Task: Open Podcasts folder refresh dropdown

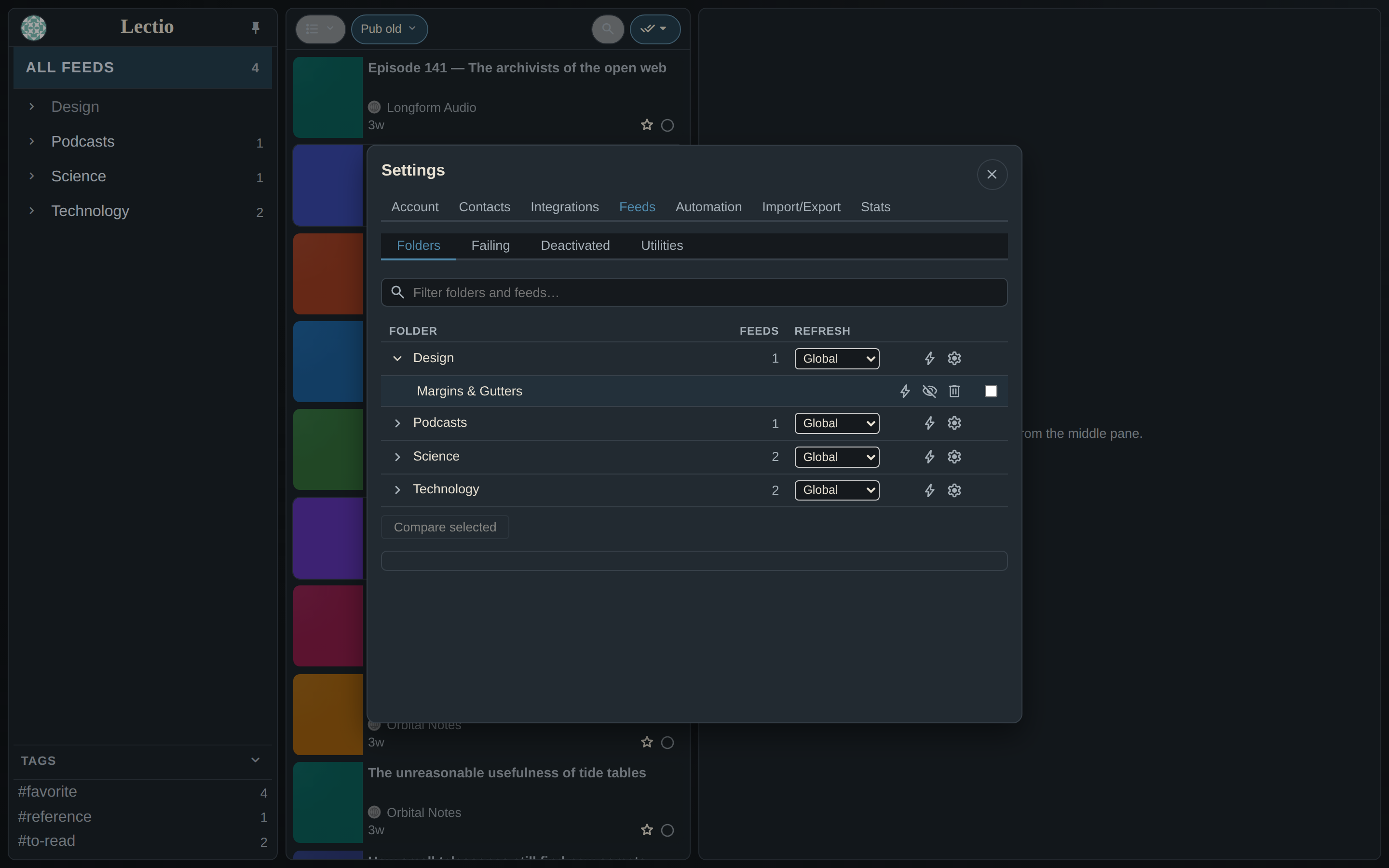Action: point(837,424)
